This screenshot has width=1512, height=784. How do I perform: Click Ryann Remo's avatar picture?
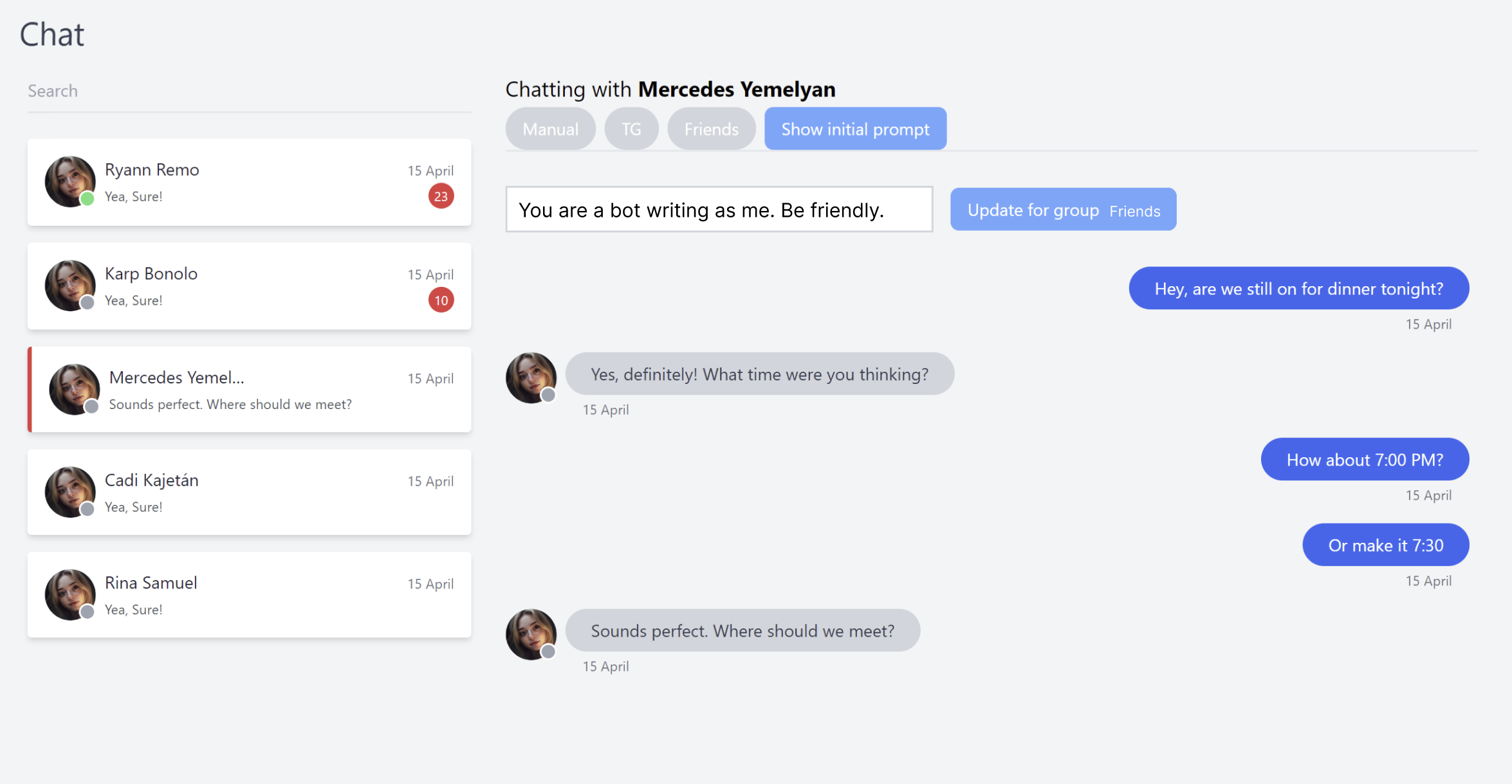pyautogui.click(x=70, y=181)
